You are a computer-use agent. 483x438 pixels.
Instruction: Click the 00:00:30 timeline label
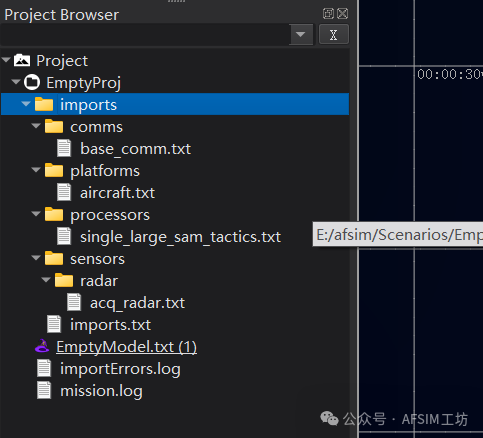click(x=450, y=74)
